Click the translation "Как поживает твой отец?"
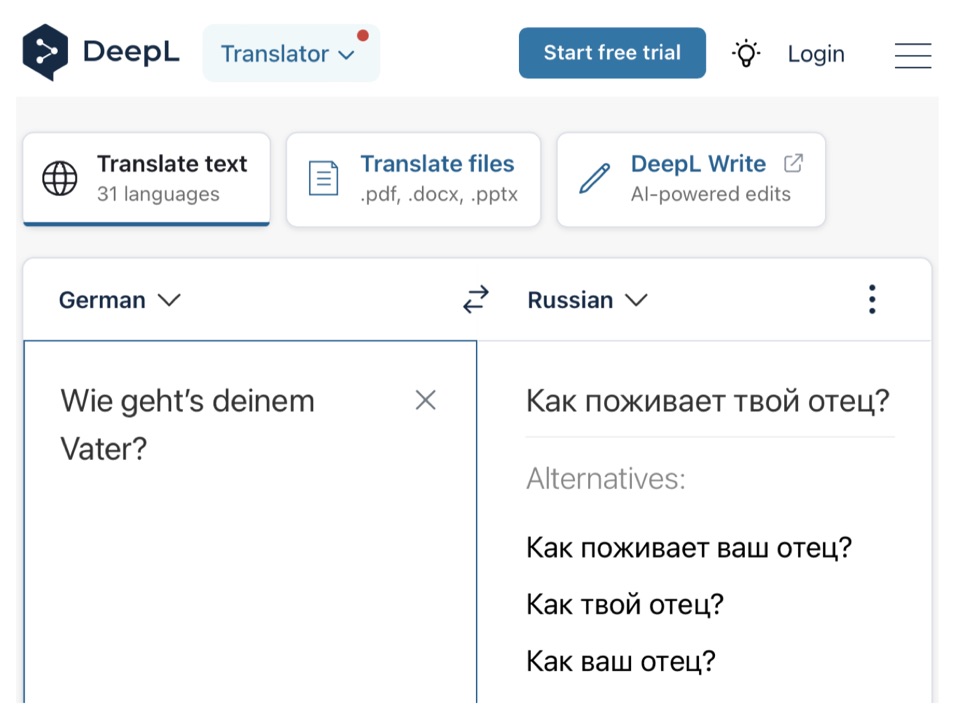970x715 pixels. [x=708, y=401]
